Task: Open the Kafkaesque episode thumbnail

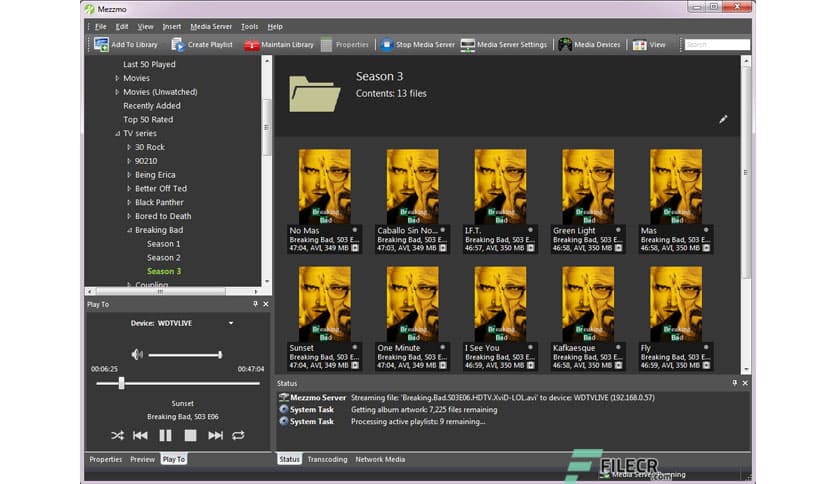Action: (x=588, y=304)
